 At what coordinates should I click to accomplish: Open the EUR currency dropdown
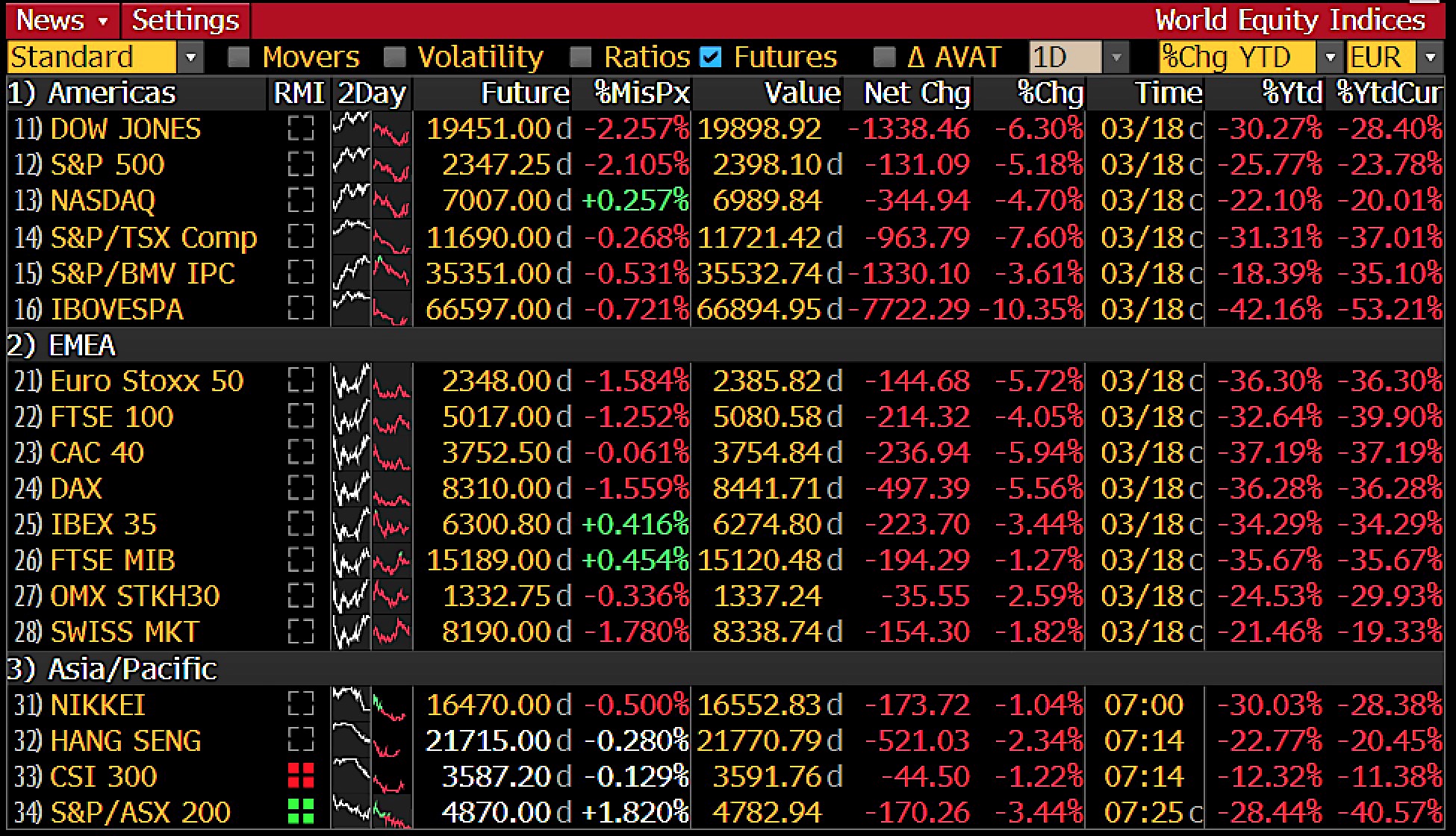pyautogui.click(x=1429, y=57)
